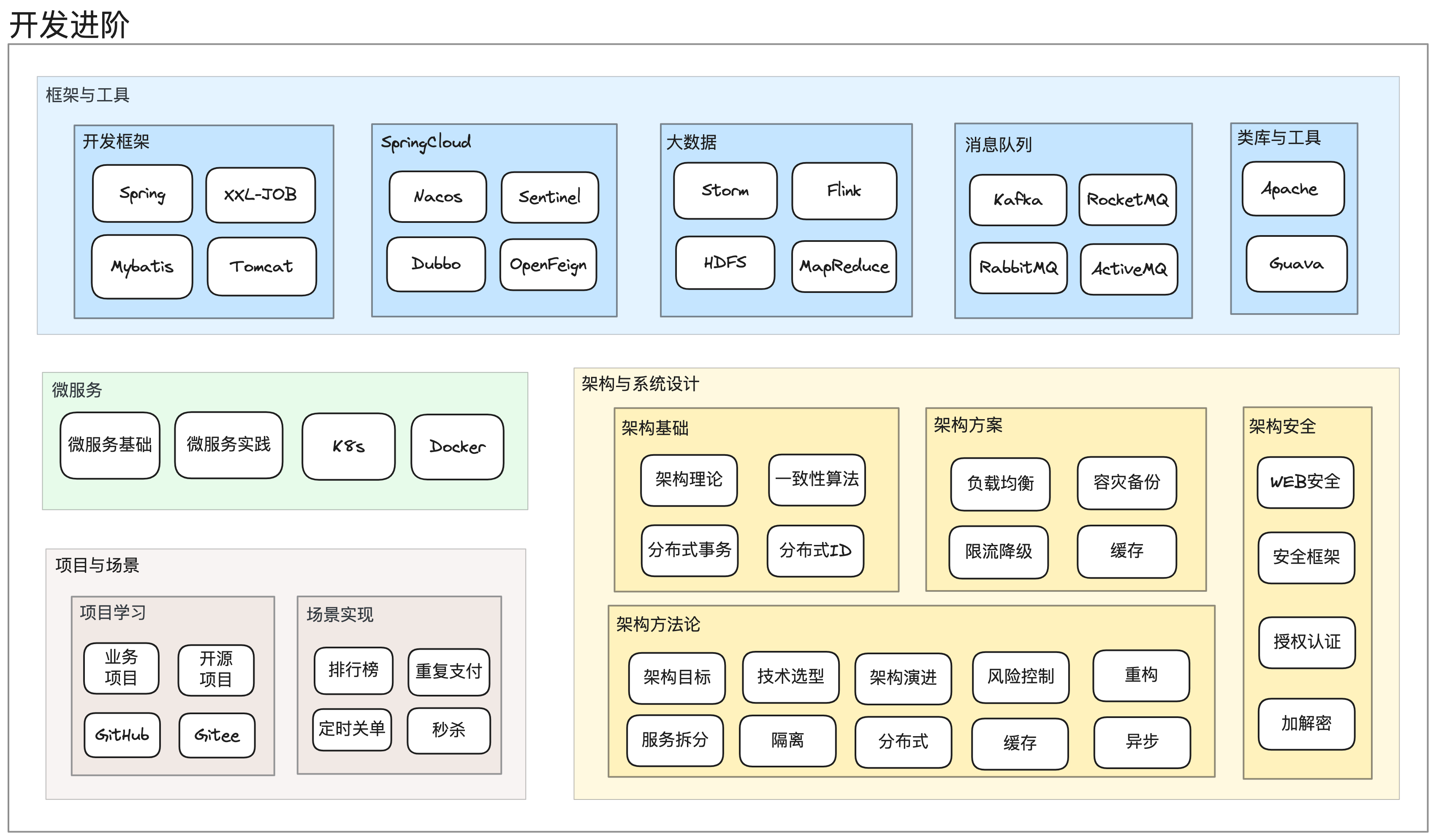Click the SpringCloud group label
1436x840 pixels.
(426, 142)
